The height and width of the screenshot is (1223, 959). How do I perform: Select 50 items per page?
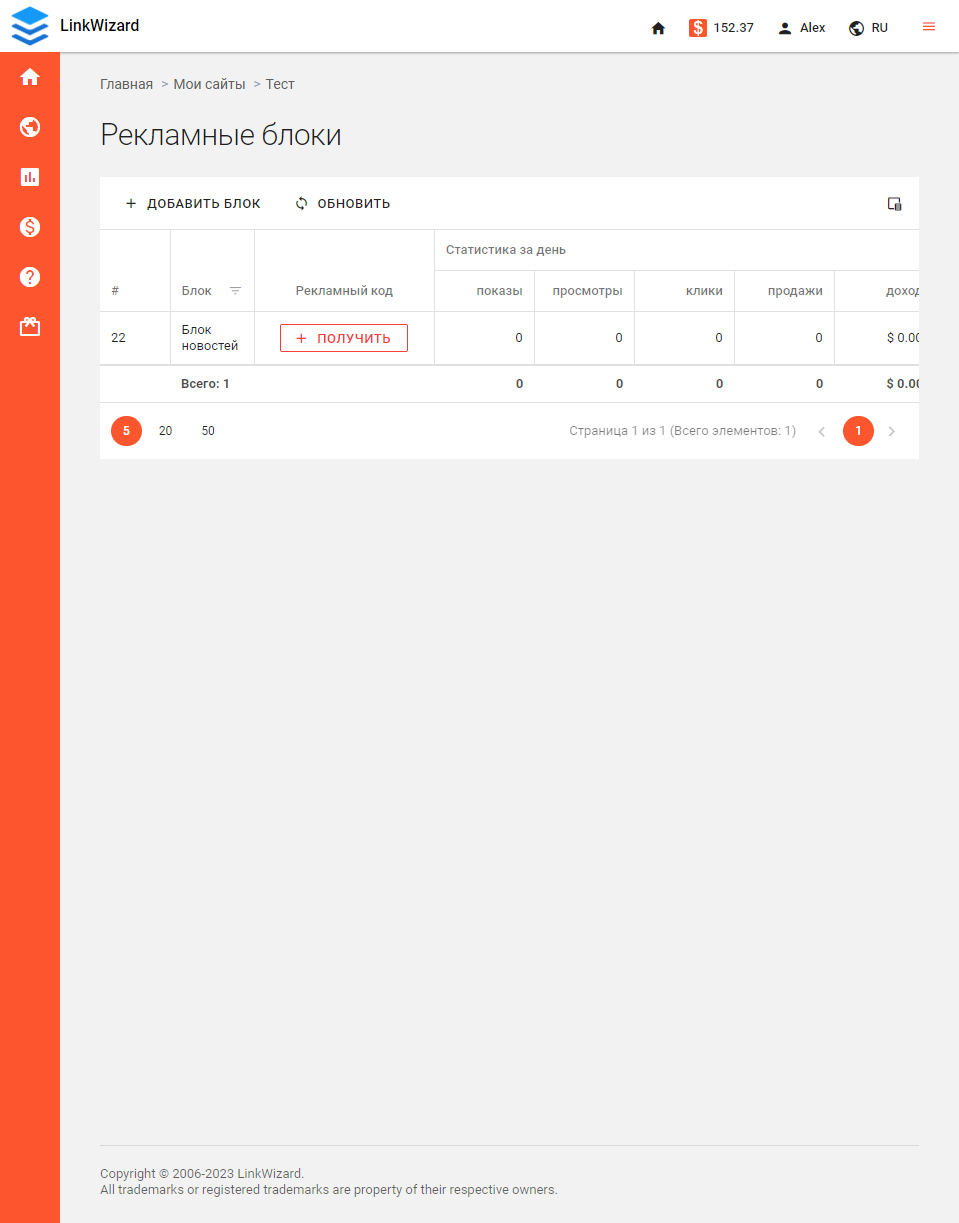click(207, 431)
